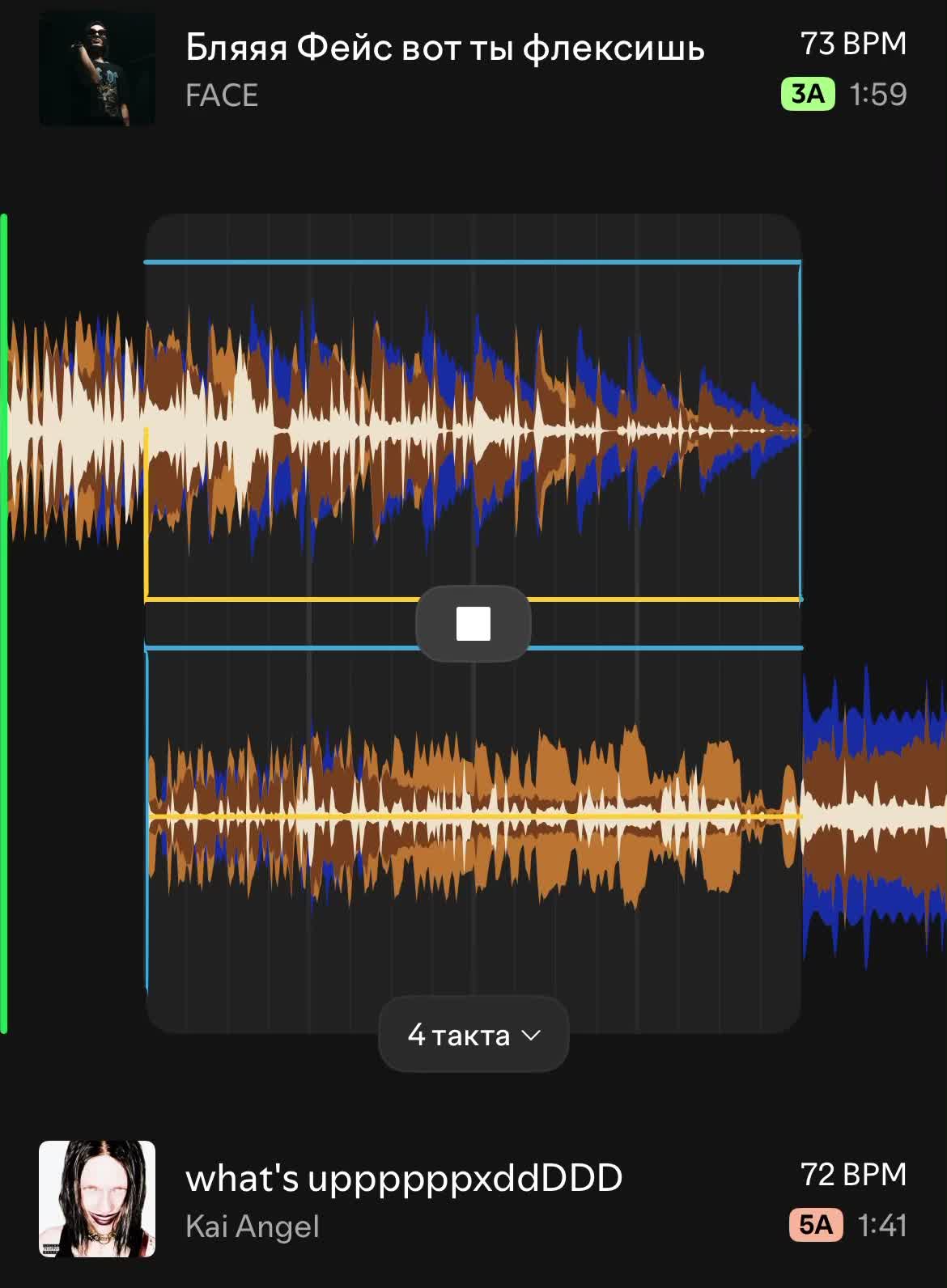Click the blue envelope line above upper waveform
Screen dimensions: 947x1288
473,262
